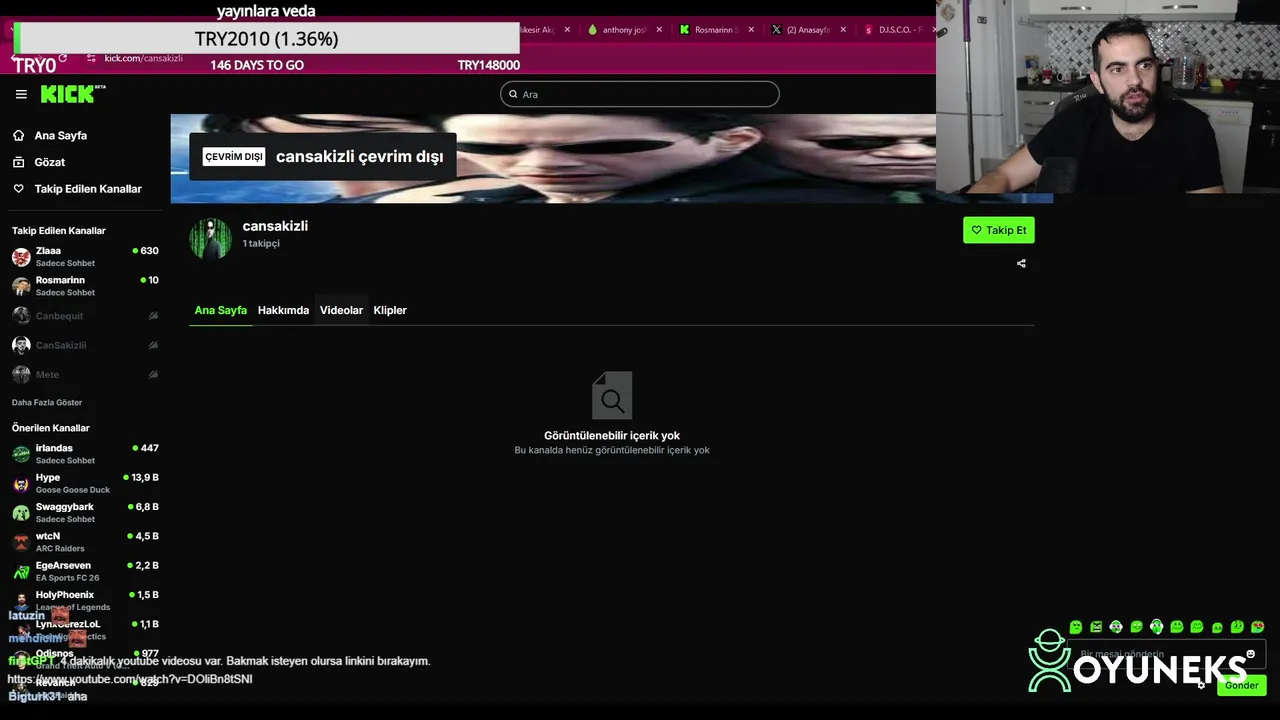The height and width of the screenshot is (720, 1280).
Task: Open the Videolar tab
Action: [341, 310]
